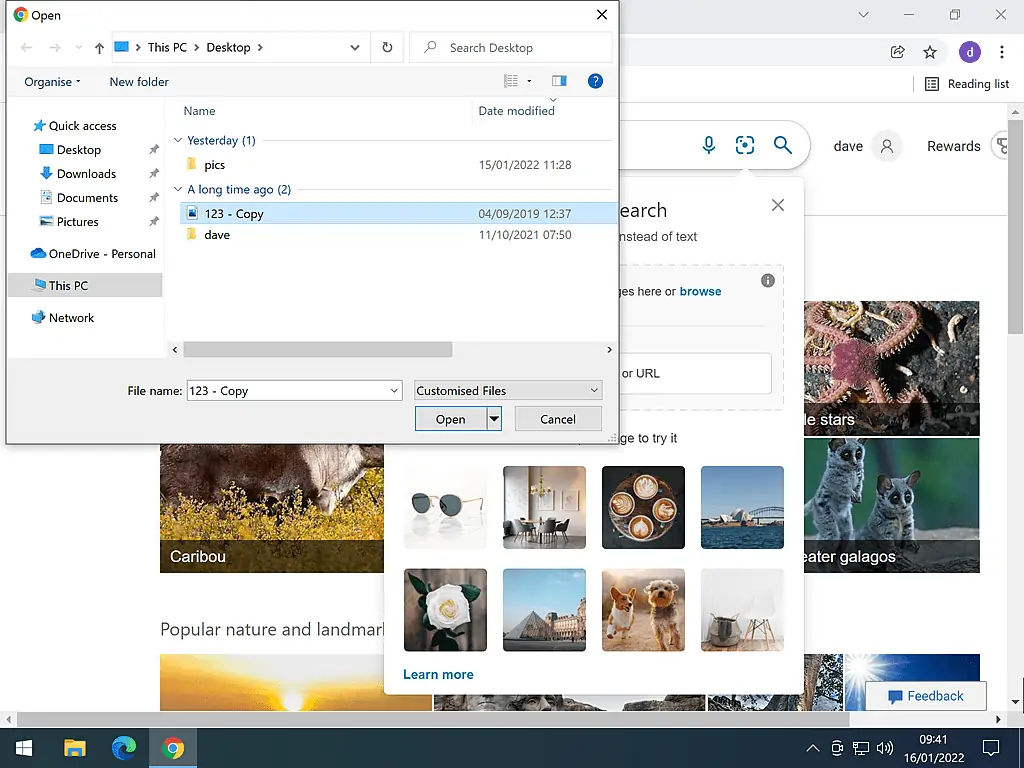Open the Customised Files file type dropdown

[x=507, y=390]
